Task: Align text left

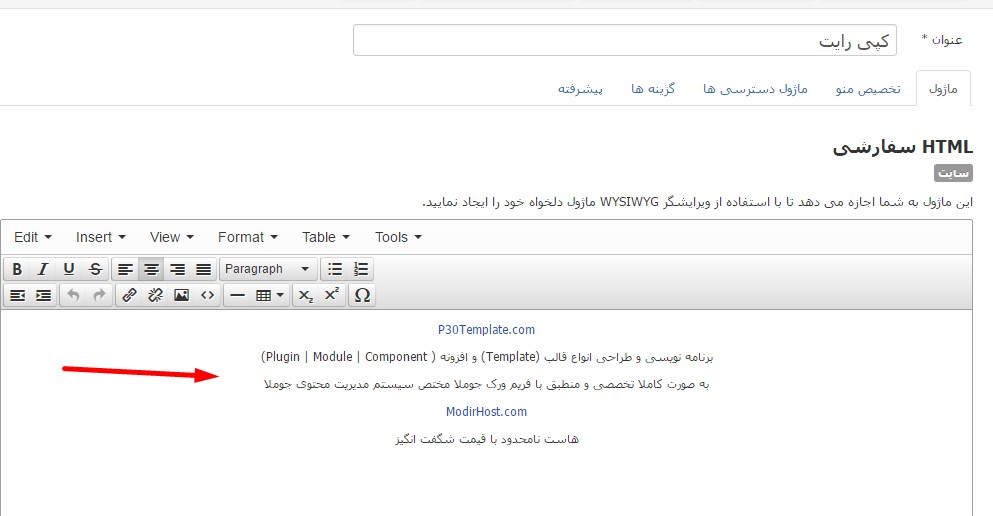Action: click(125, 269)
